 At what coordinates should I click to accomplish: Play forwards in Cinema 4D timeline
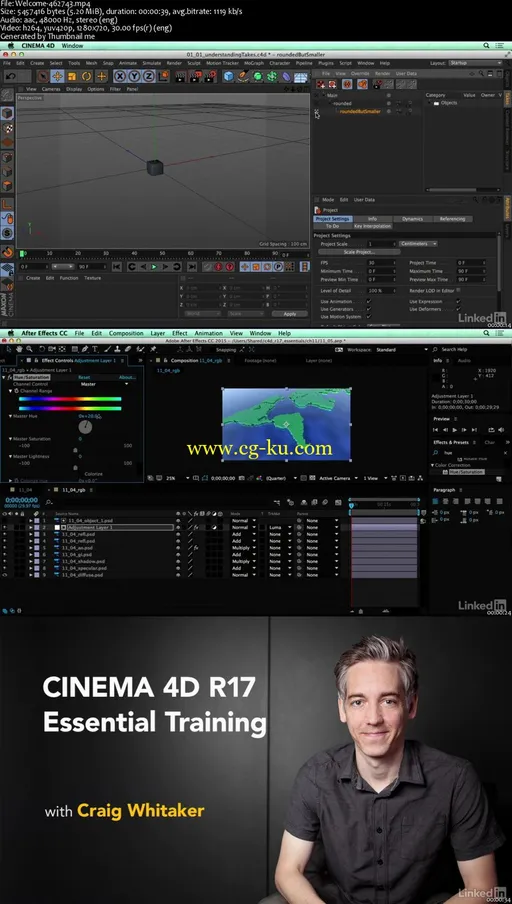click(154, 267)
